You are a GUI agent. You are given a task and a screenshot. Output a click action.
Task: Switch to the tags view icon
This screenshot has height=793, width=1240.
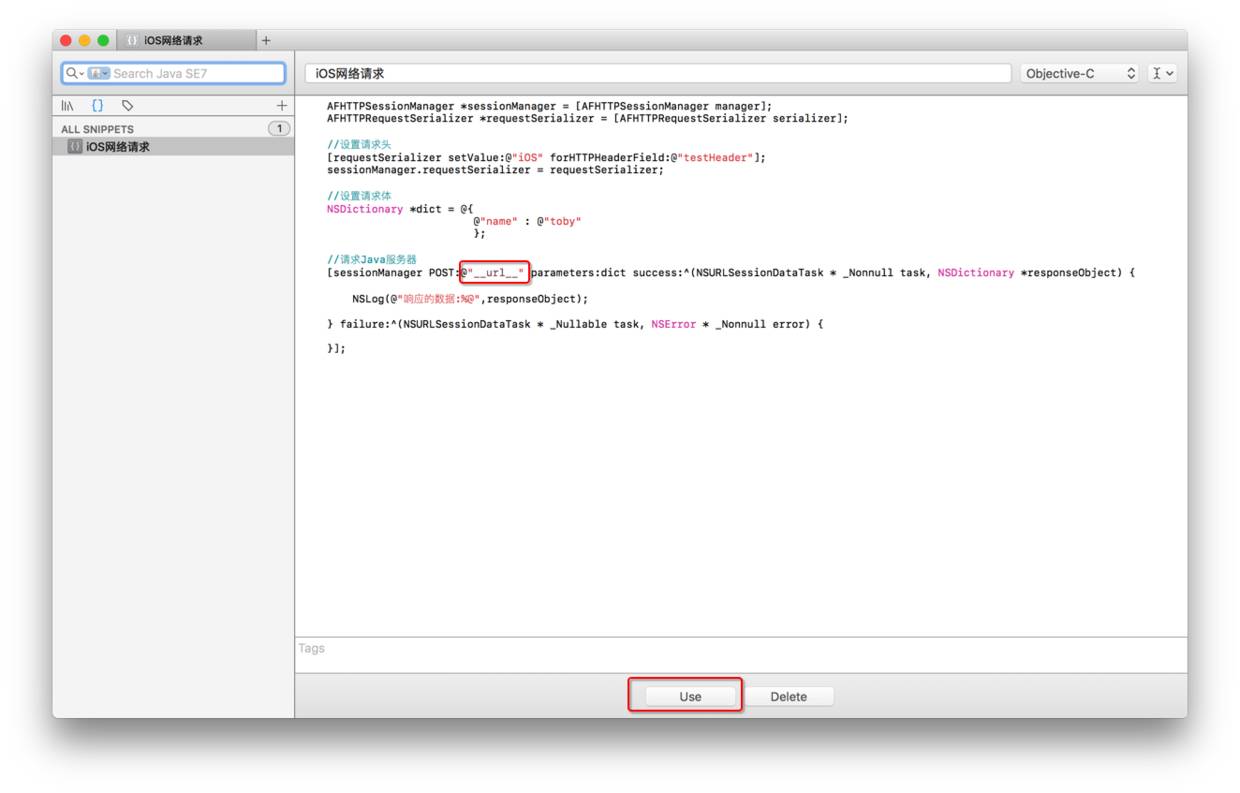(127, 105)
